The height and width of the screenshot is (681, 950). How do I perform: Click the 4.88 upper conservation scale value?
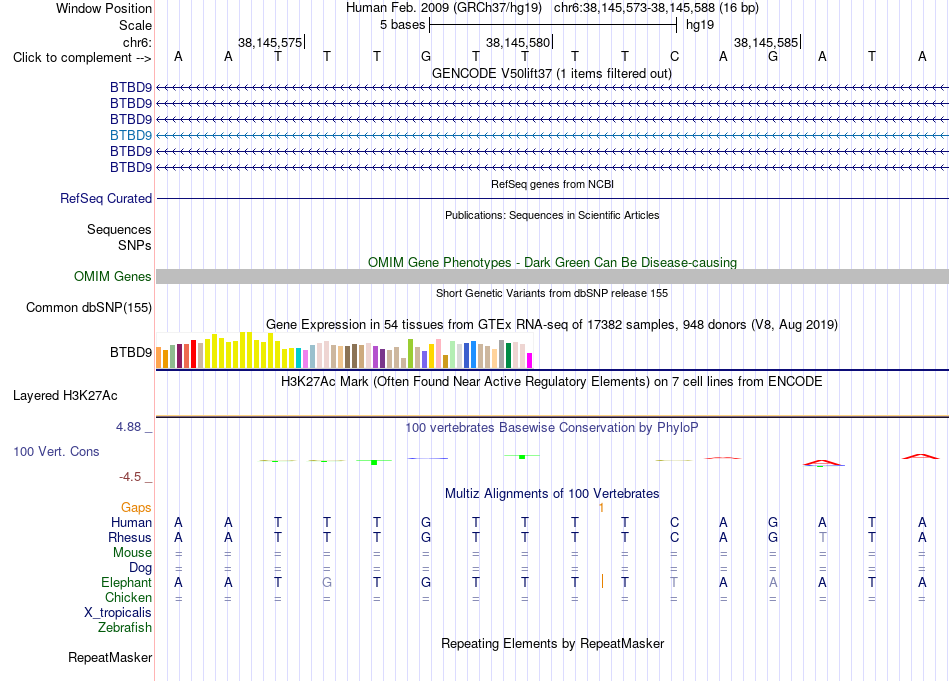coord(128,427)
